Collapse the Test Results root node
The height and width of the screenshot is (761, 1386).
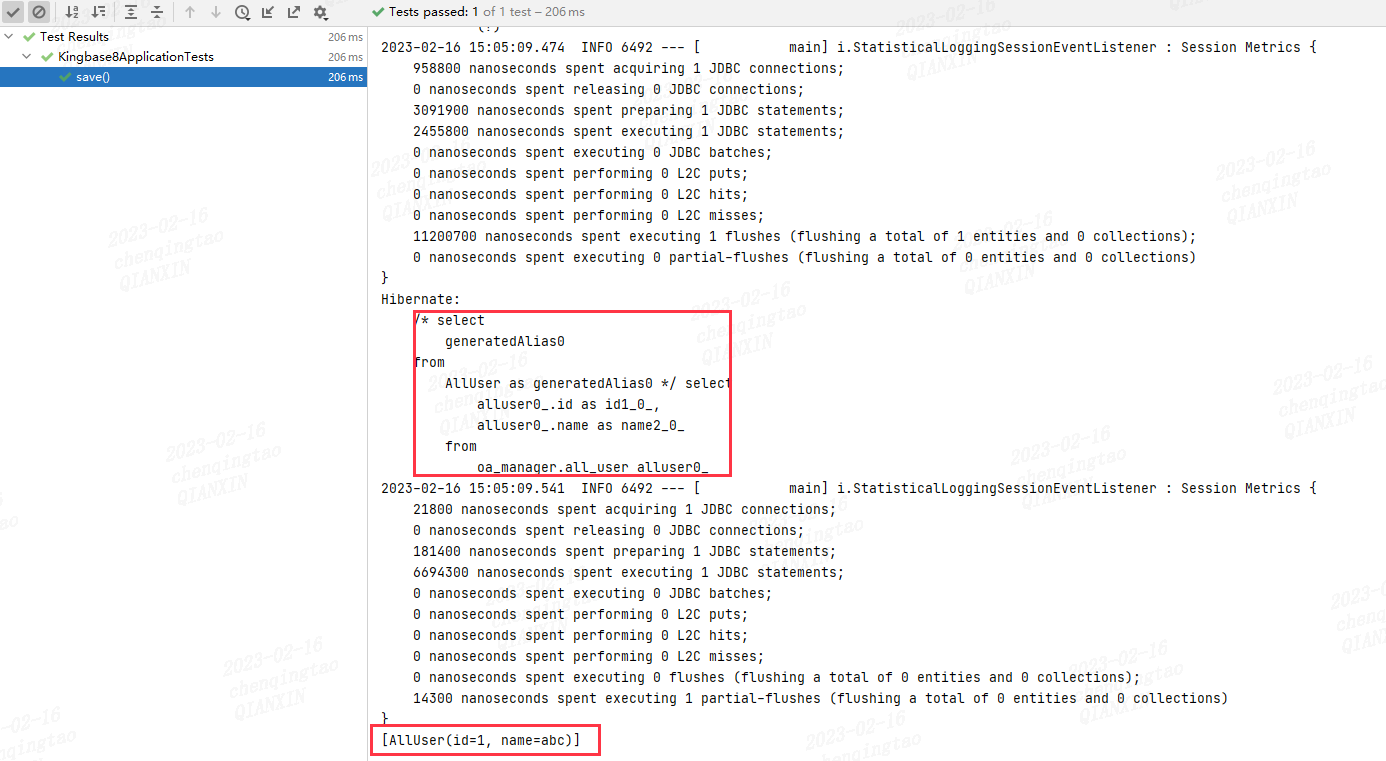coord(9,36)
